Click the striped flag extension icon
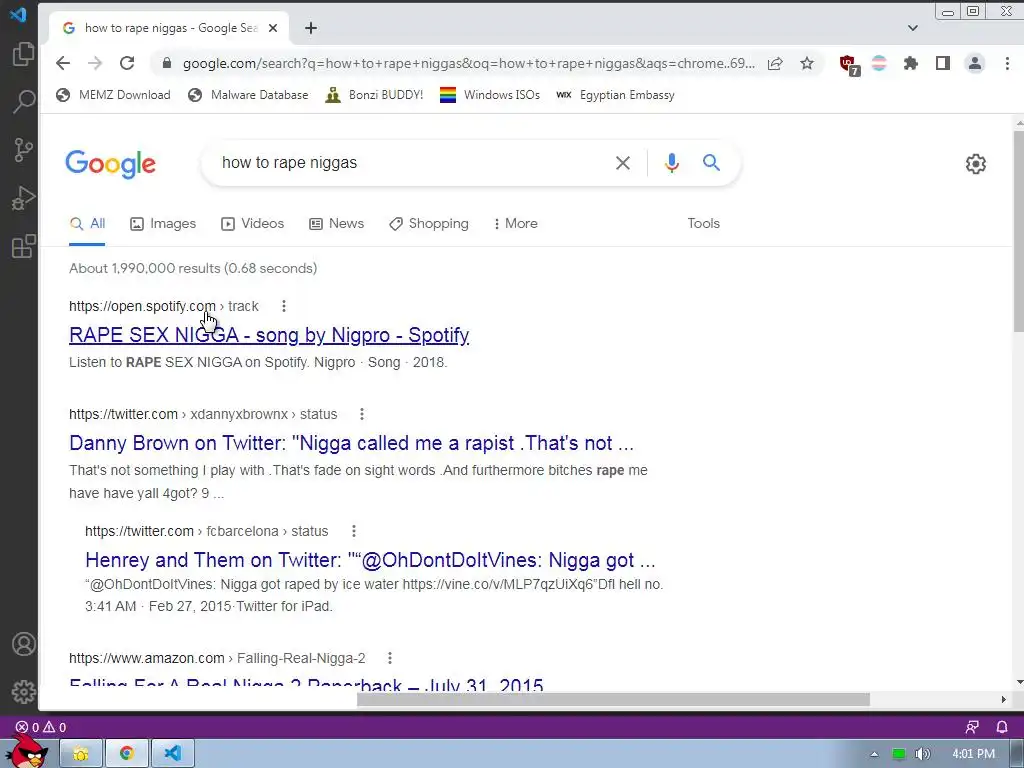 [x=879, y=63]
